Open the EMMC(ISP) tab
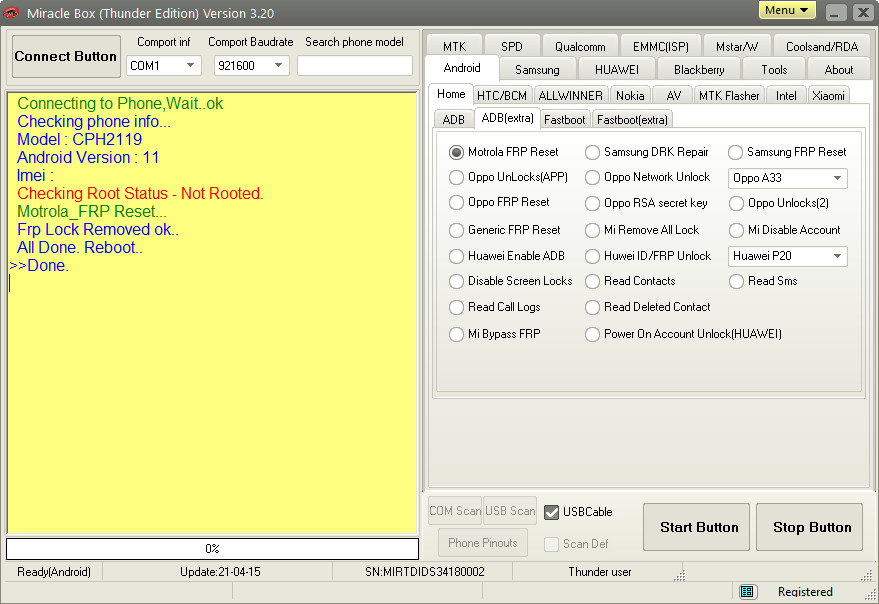Image resolution: width=879 pixels, height=604 pixels. coord(660,47)
